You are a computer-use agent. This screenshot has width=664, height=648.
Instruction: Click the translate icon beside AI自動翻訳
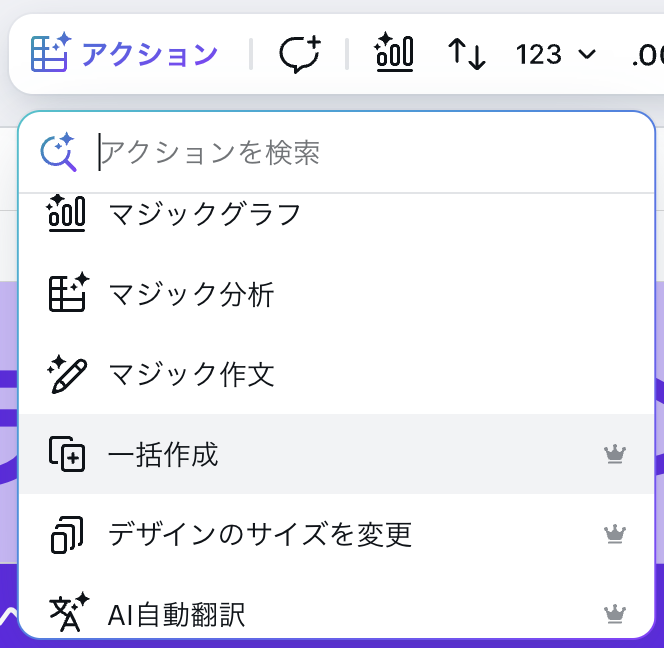tap(68, 612)
